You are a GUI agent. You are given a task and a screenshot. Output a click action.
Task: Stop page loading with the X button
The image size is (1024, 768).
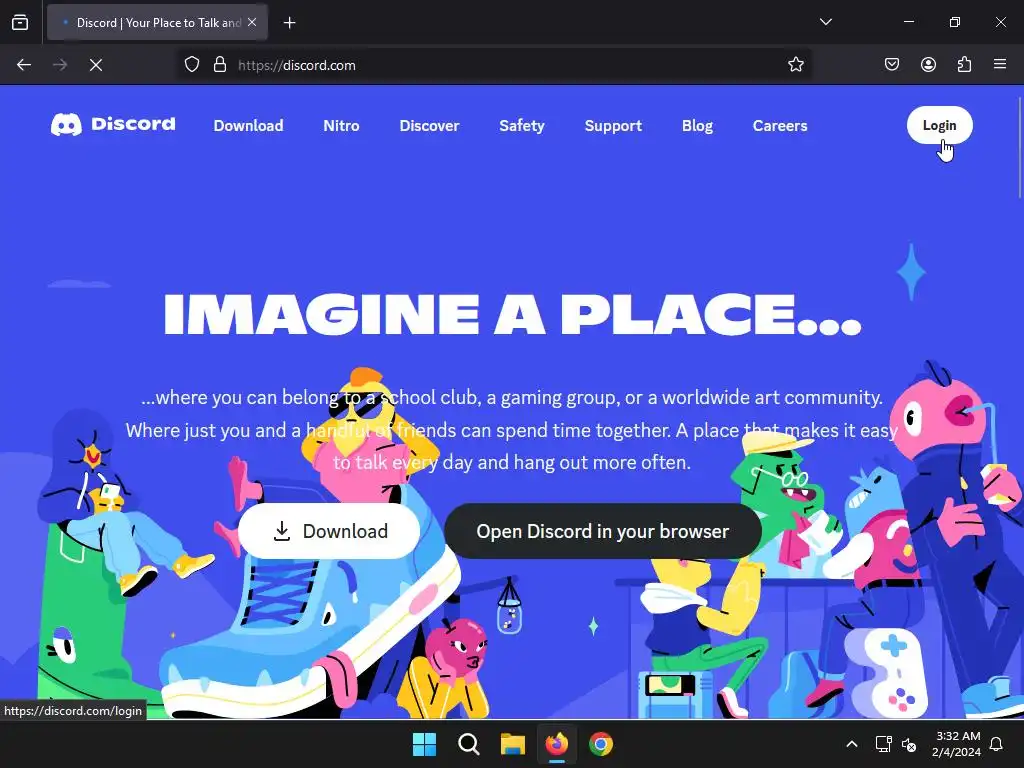96,65
